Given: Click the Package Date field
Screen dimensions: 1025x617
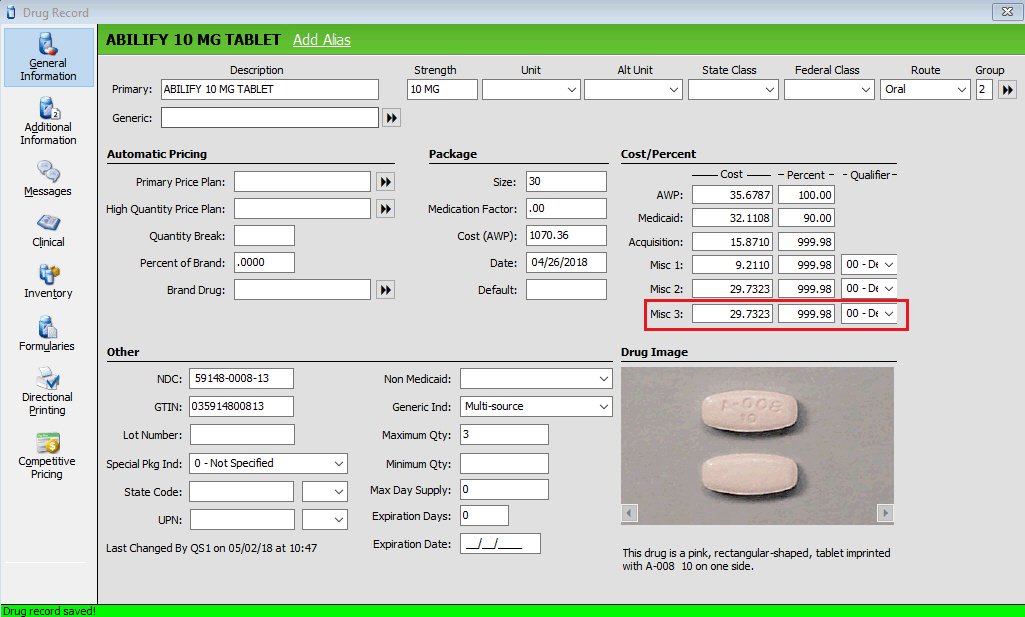Looking at the screenshot, I should (x=566, y=263).
